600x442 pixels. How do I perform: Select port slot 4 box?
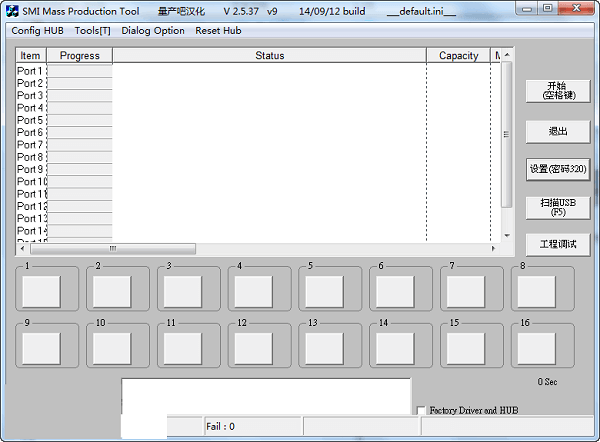(255, 291)
